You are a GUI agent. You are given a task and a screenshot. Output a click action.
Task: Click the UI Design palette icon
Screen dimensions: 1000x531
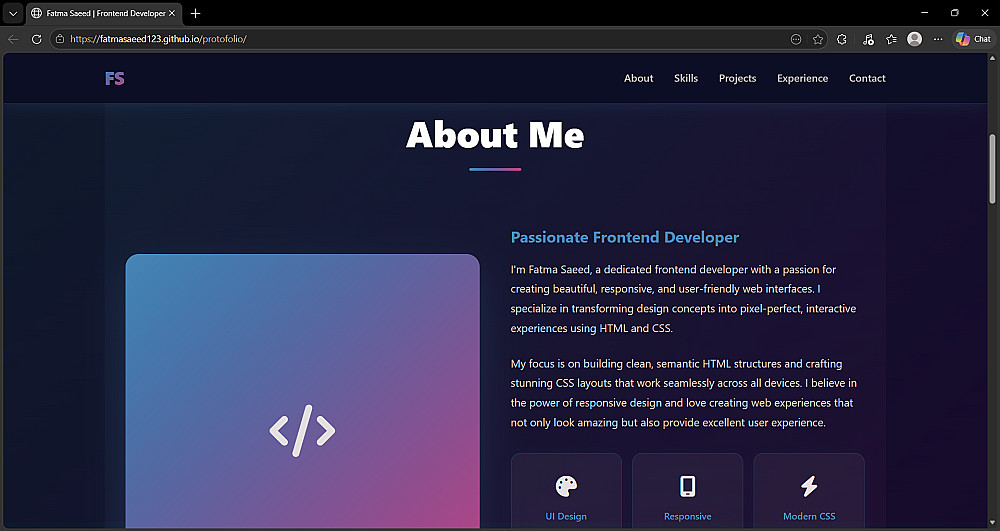click(x=566, y=486)
